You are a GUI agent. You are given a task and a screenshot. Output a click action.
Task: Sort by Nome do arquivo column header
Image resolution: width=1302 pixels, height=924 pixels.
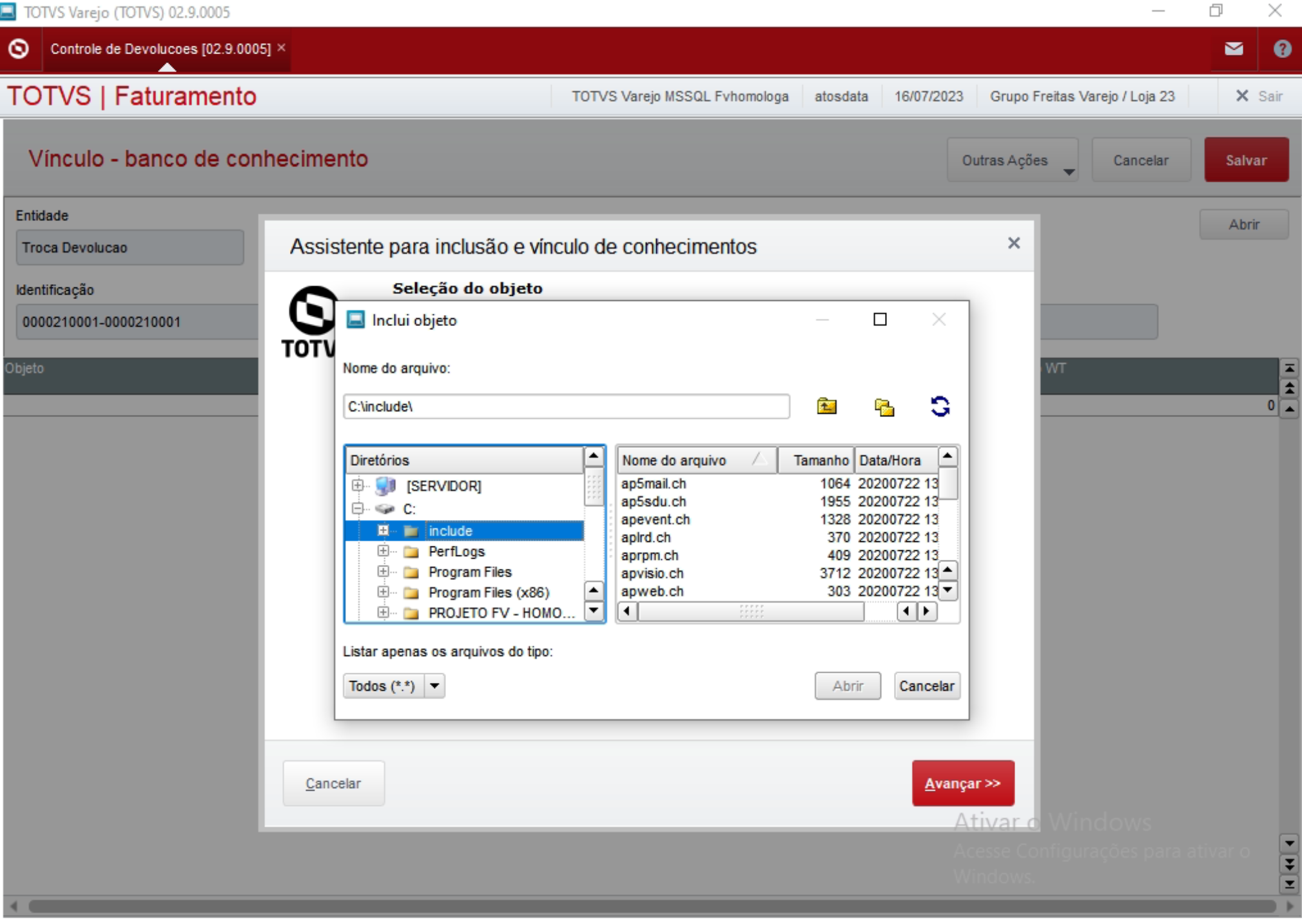[x=697, y=460]
